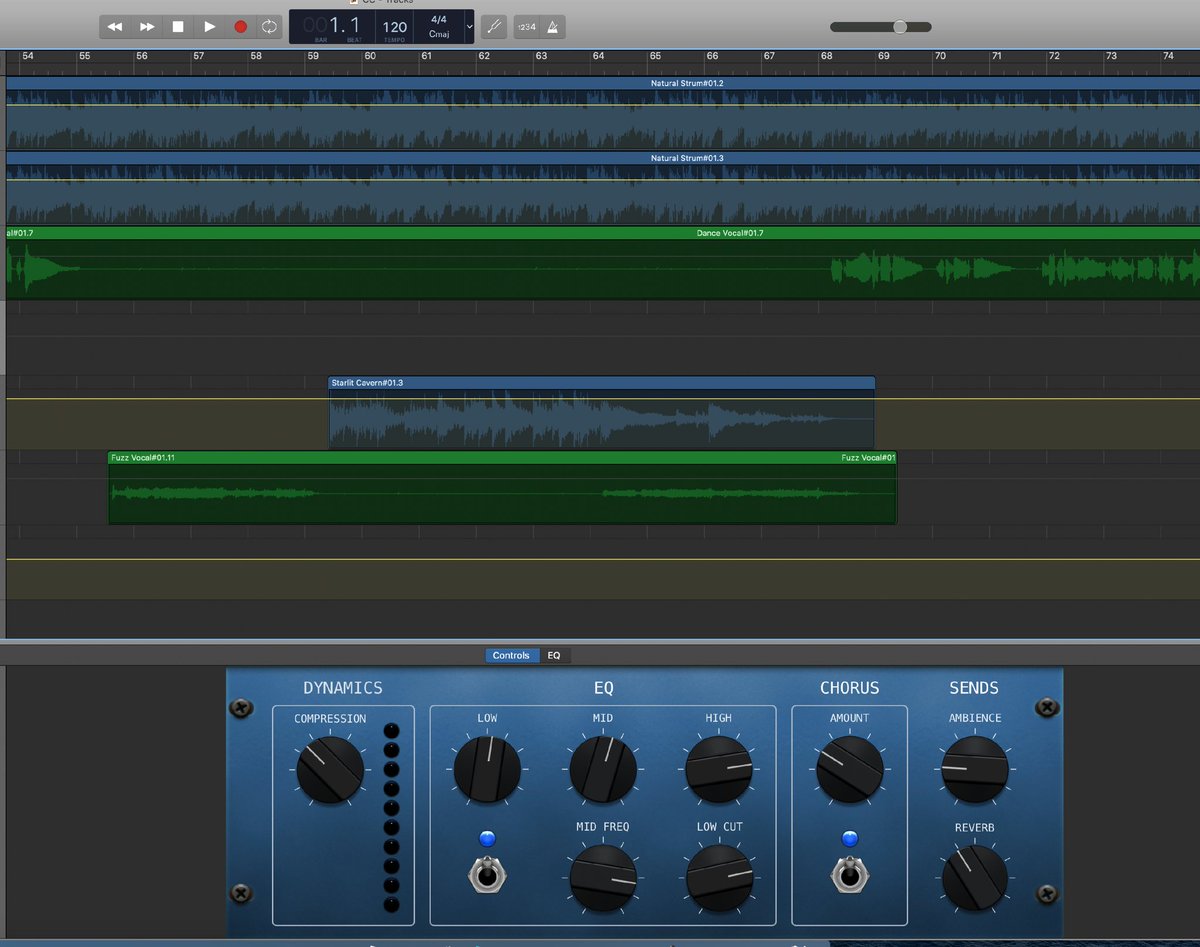The width and height of the screenshot is (1200, 947).
Task: Click the COMPRESSION label
Action: [x=330, y=719]
